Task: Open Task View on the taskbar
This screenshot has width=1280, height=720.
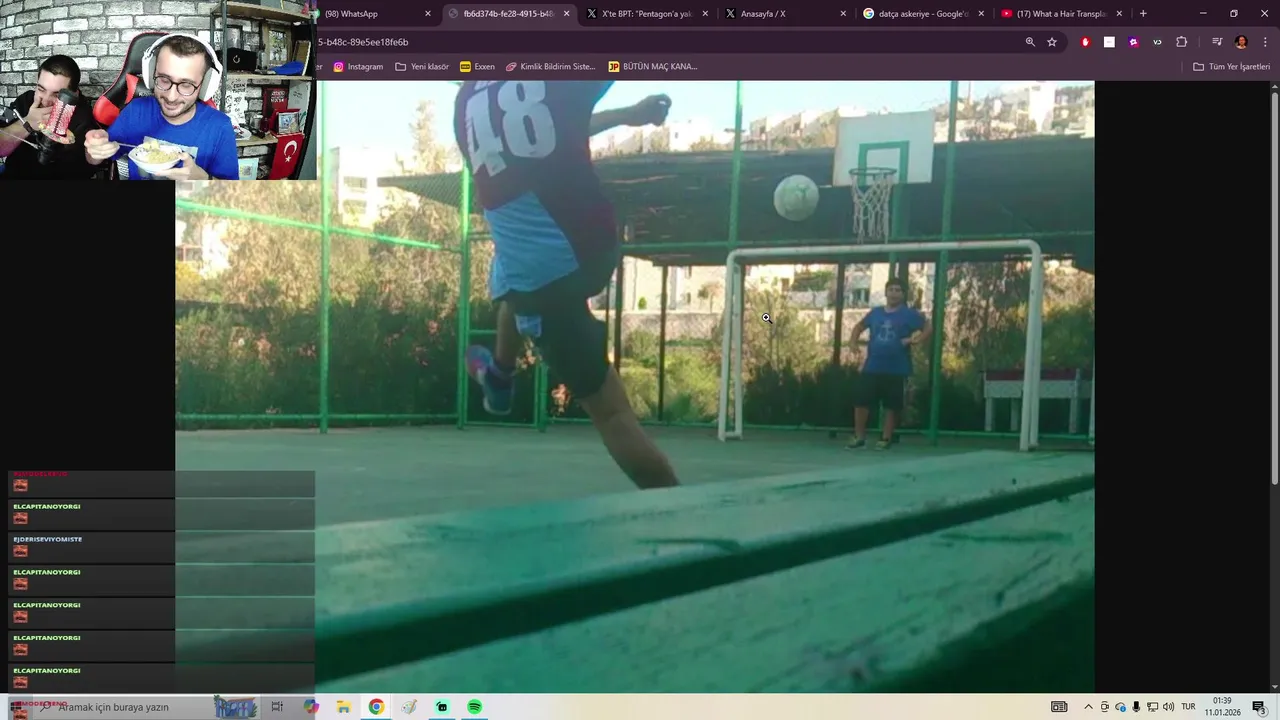Action: [x=277, y=707]
